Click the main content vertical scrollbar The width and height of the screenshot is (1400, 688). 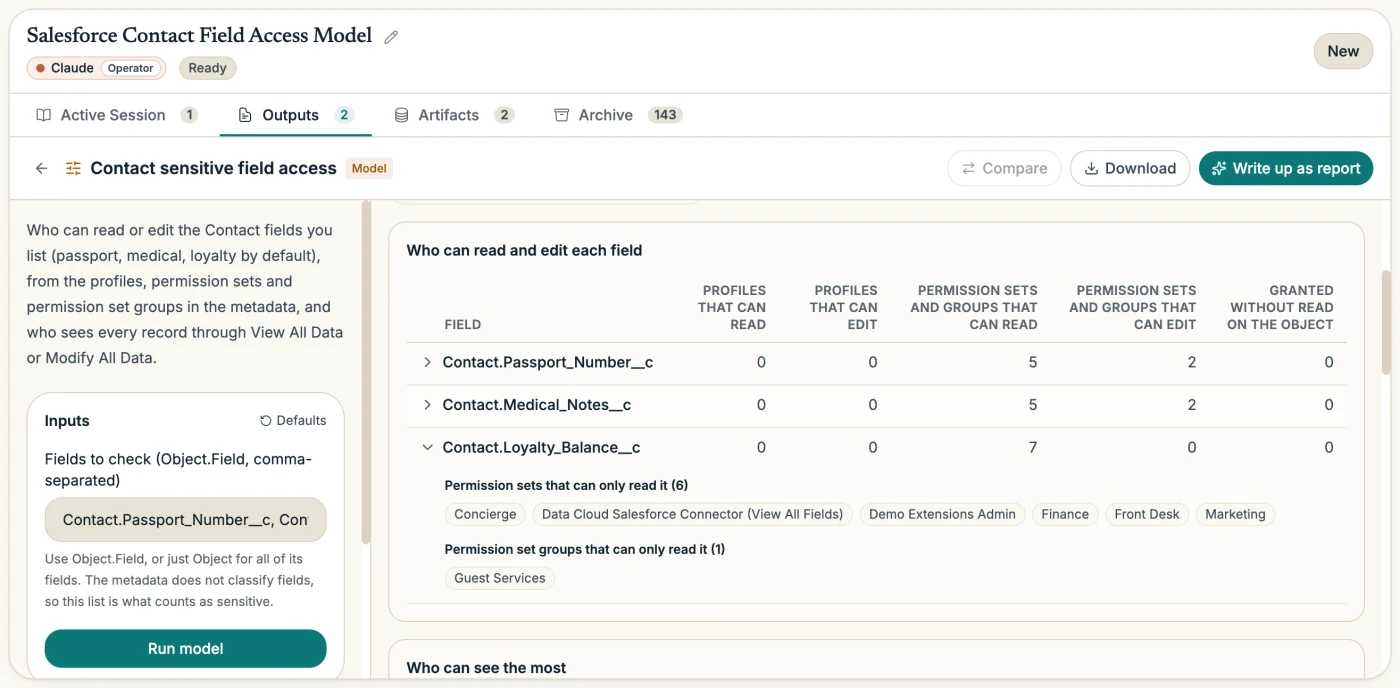coord(1385,321)
